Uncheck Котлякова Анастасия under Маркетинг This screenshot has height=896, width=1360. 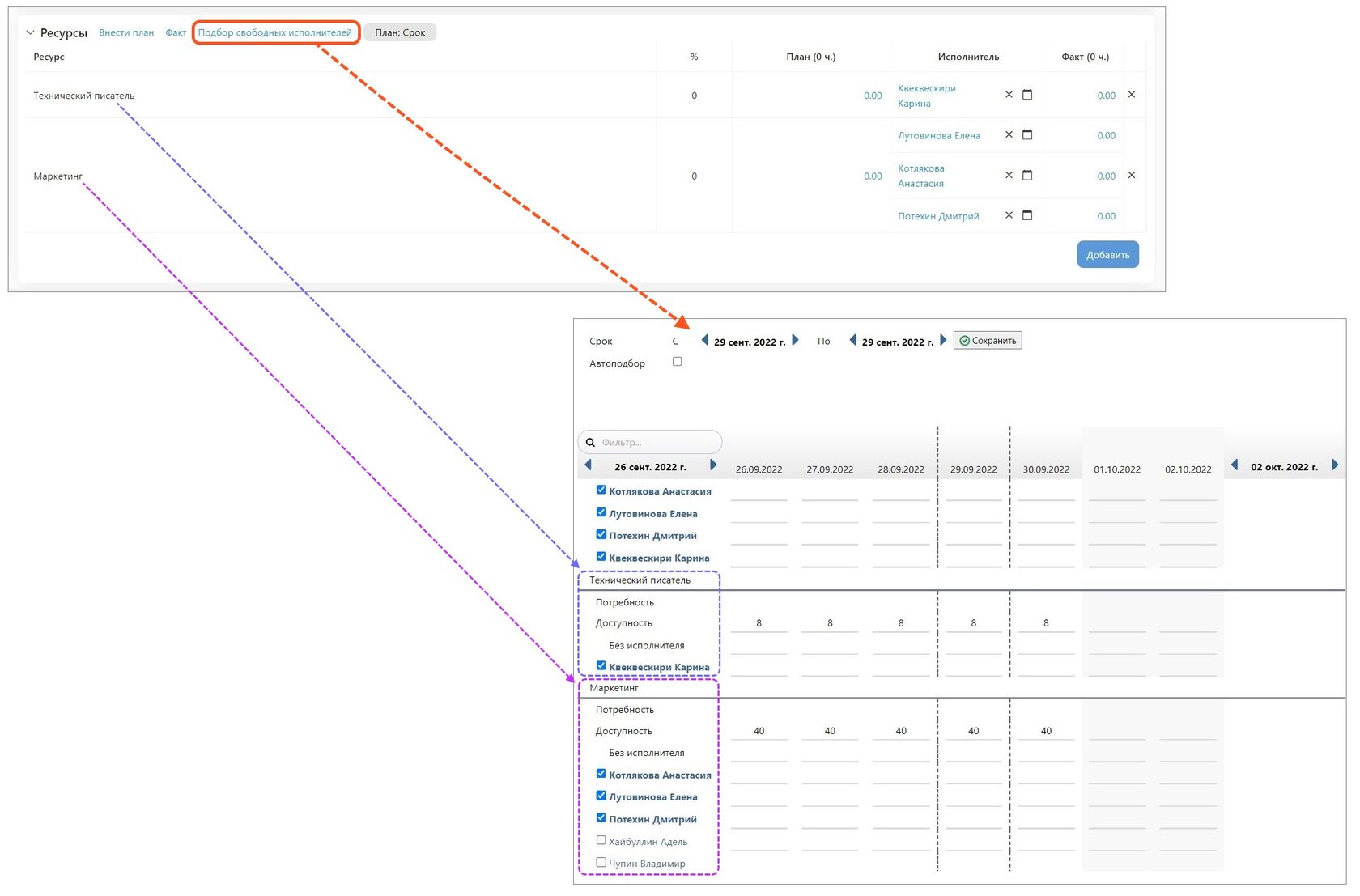pyautogui.click(x=601, y=773)
